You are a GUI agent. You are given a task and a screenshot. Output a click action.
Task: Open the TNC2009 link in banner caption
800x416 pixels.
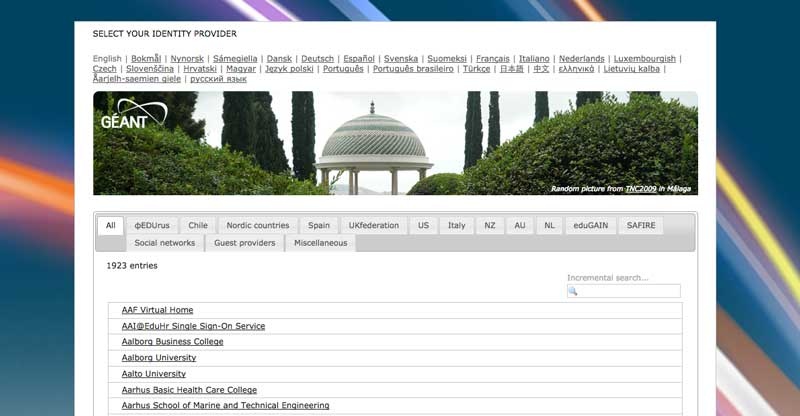(641, 189)
